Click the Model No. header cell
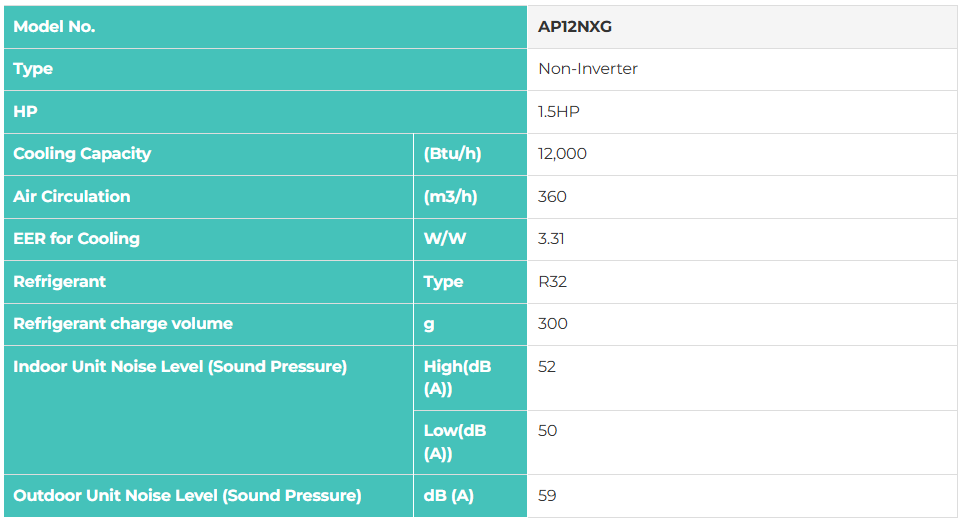 click(x=54, y=27)
